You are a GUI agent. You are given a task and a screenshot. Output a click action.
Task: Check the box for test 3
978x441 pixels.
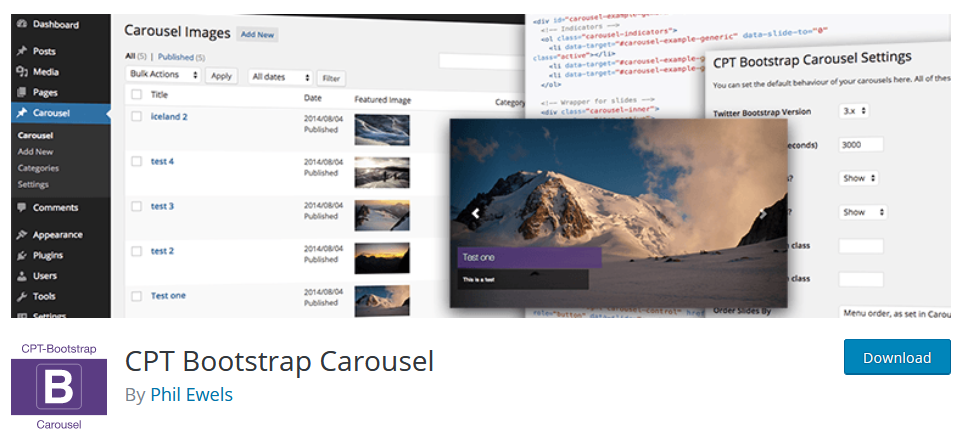[137, 206]
